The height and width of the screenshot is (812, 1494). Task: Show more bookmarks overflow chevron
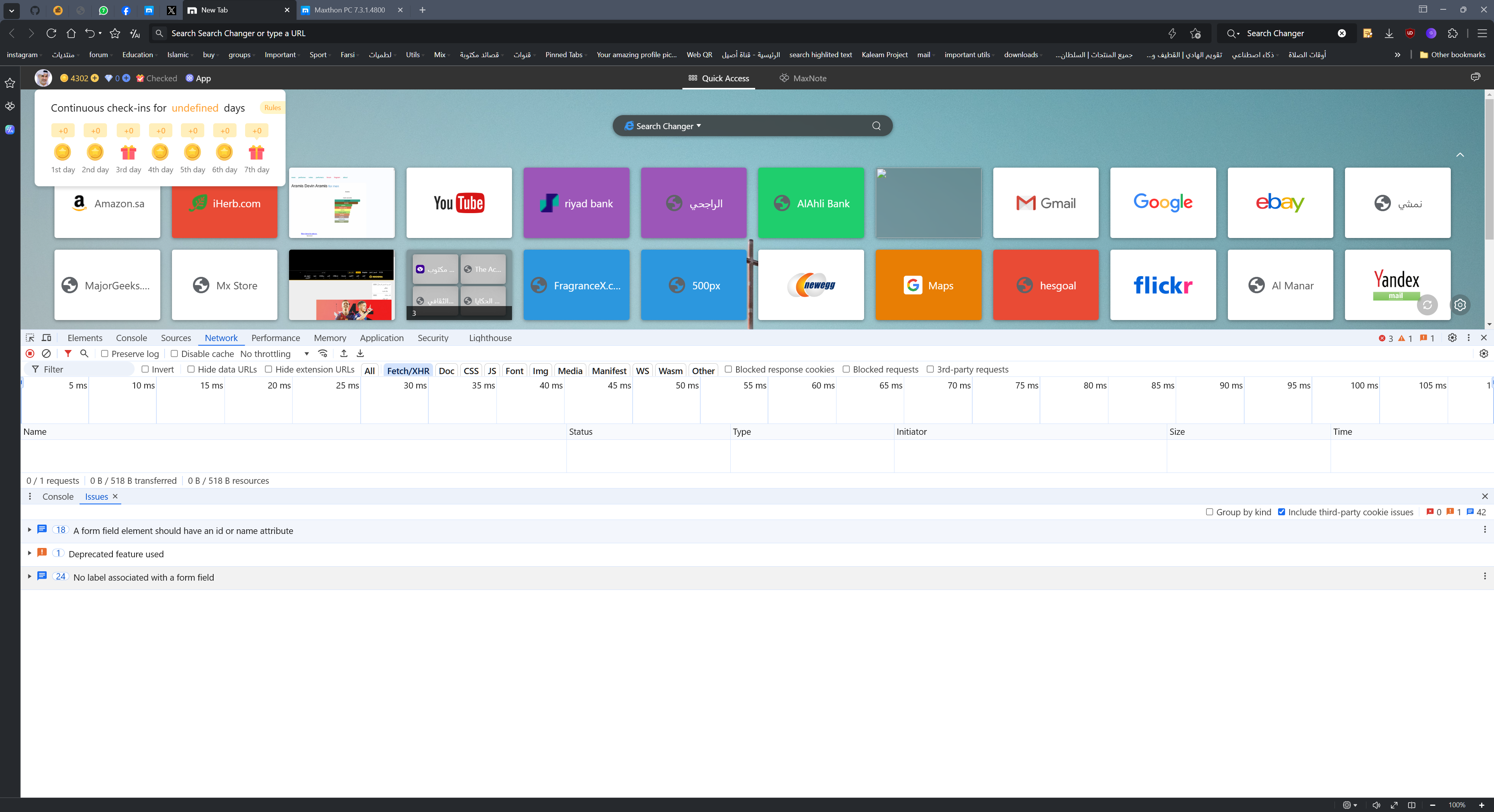click(1397, 54)
